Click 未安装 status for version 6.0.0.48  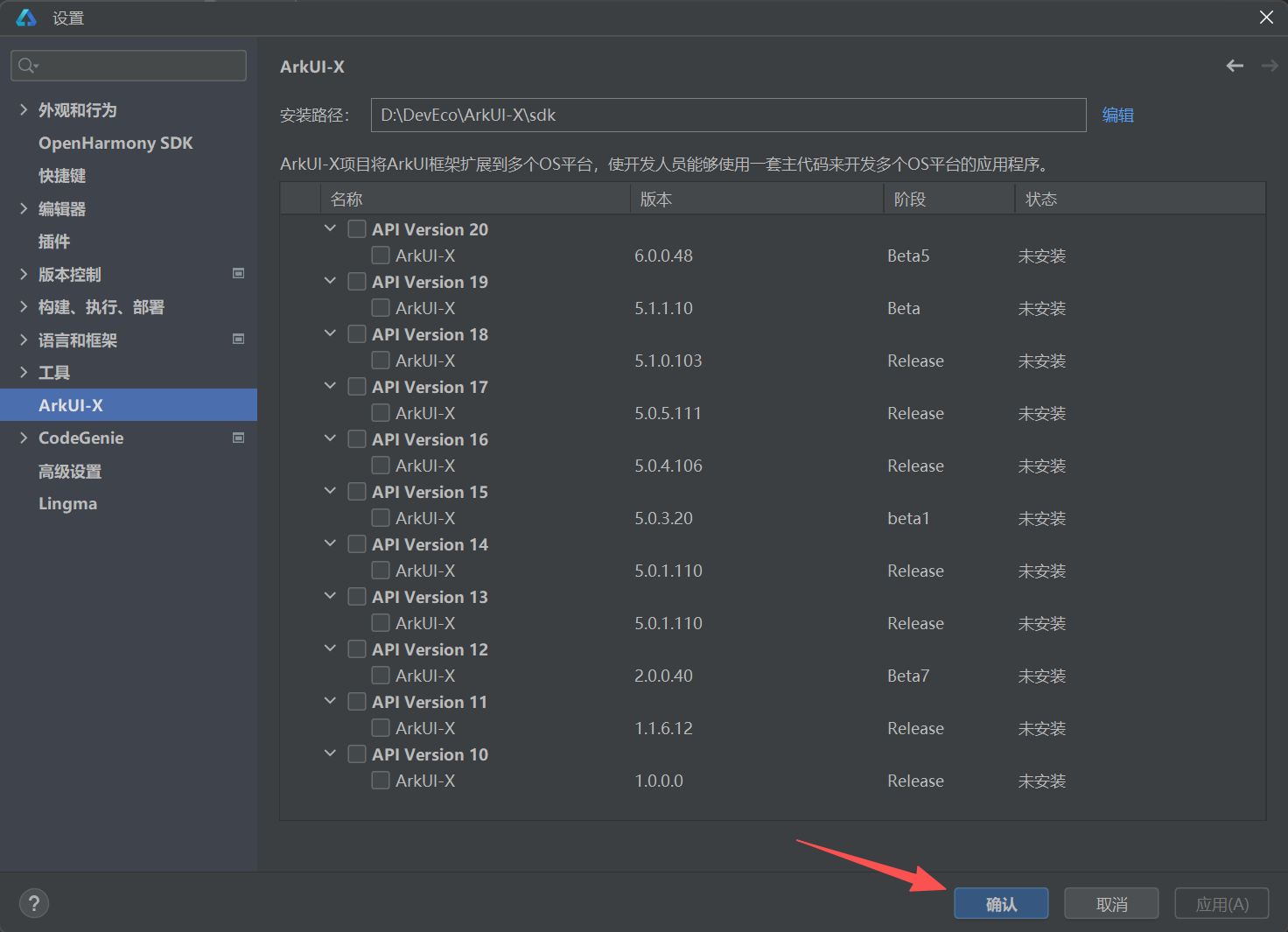[1041, 256]
